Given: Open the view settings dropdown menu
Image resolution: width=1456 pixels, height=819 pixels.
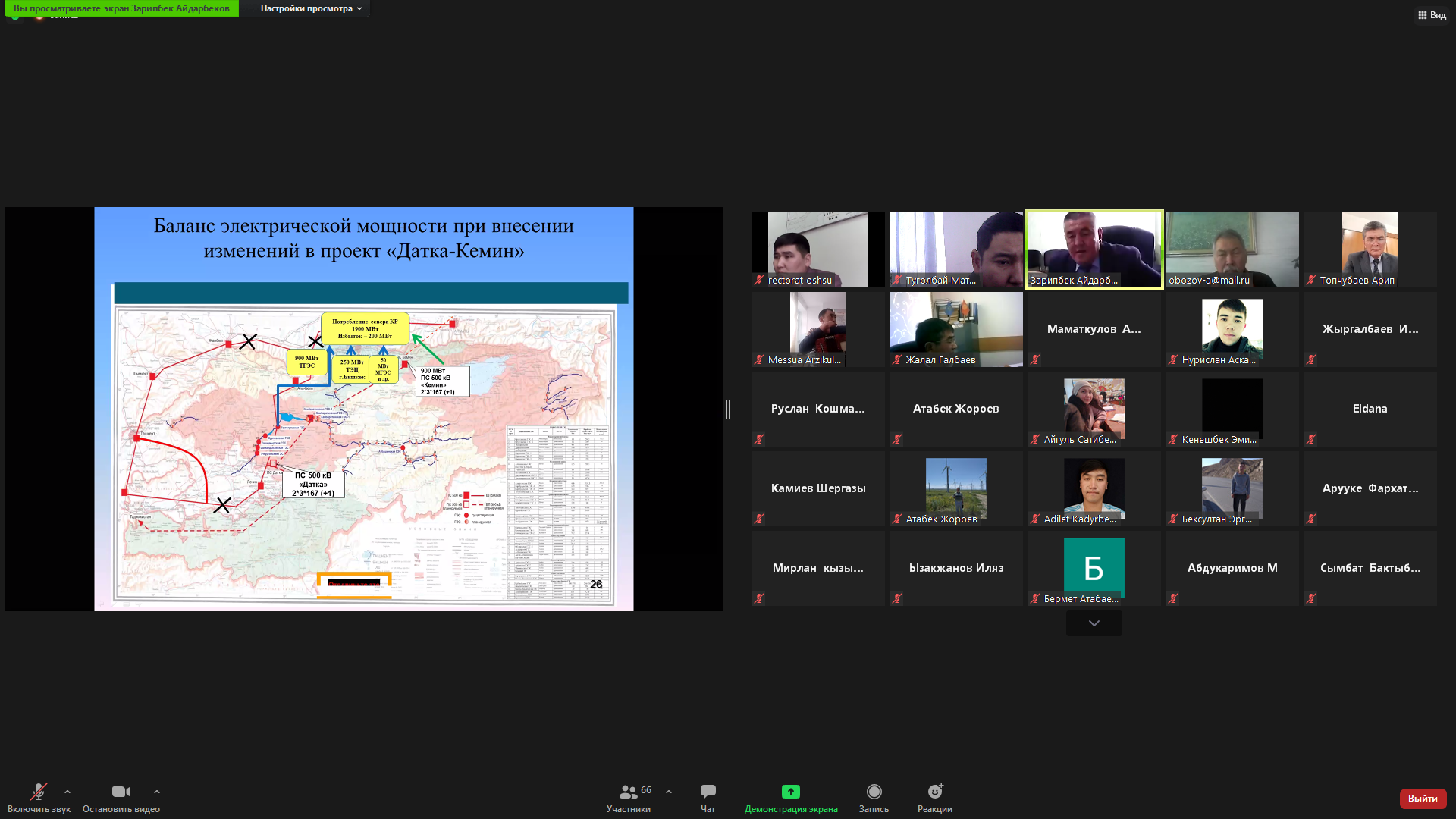Looking at the screenshot, I should [x=311, y=8].
